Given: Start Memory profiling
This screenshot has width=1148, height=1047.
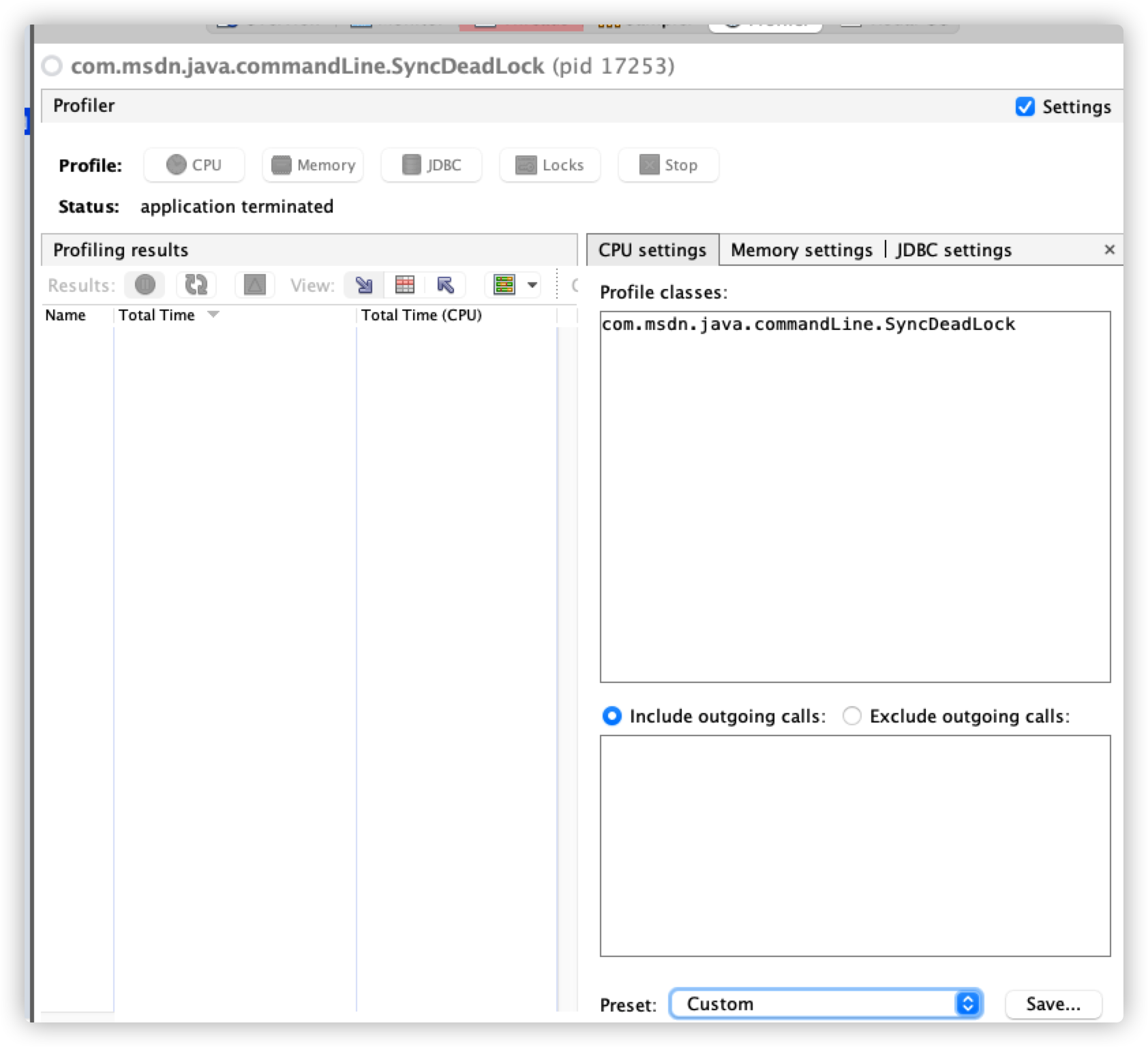Looking at the screenshot, I should click(x=312, y=164).
